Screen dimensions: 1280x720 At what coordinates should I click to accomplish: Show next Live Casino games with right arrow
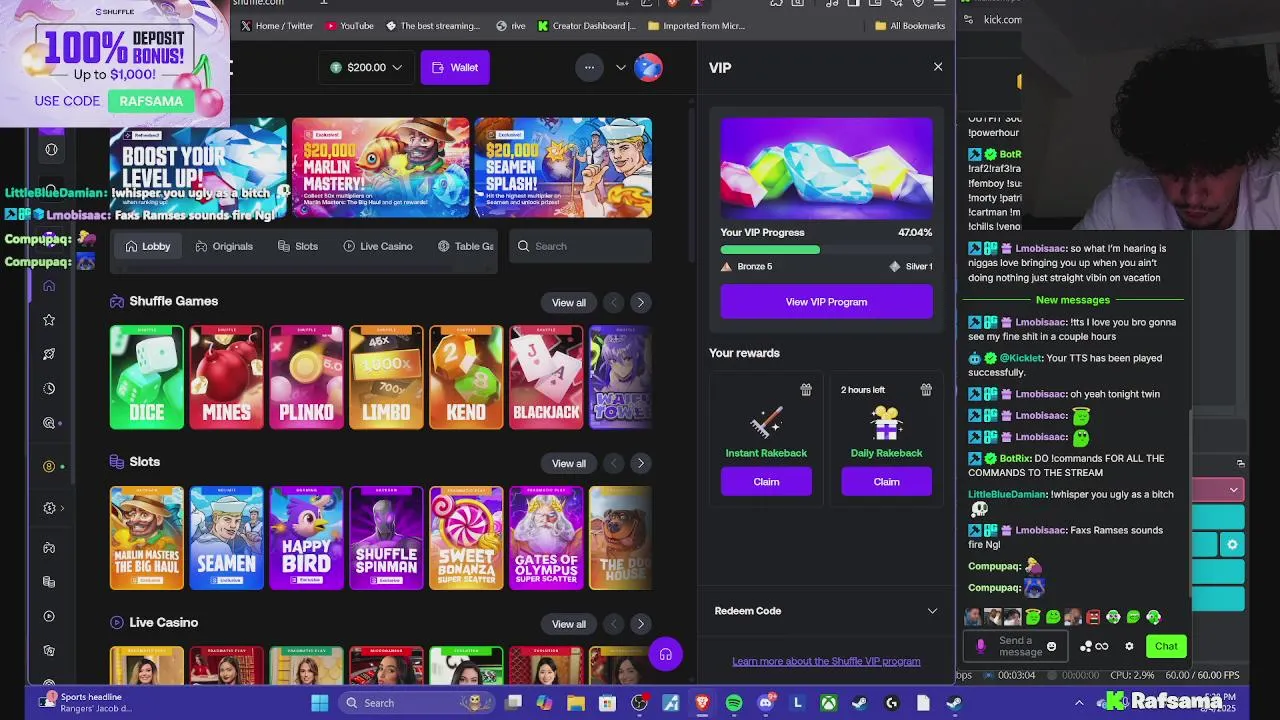click(641, 624)
